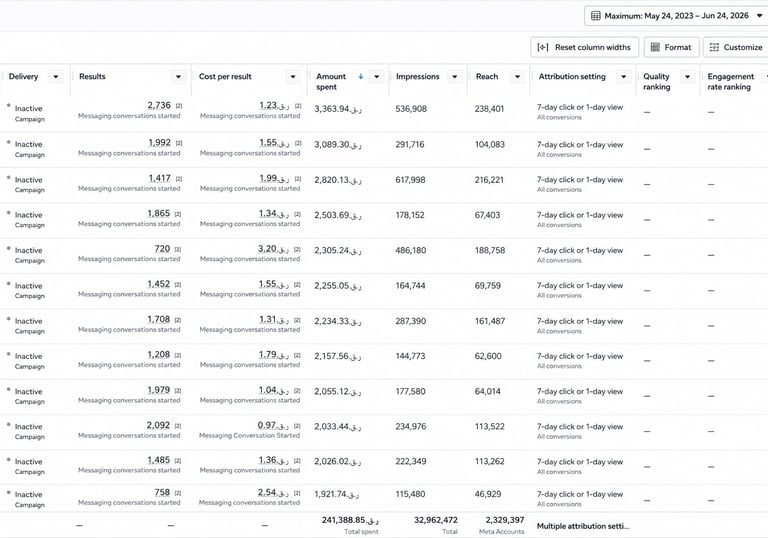Open the date range picker Maximum: May 24, 2023
Viewport: 768px width, 538px height.
pos(676,16)
